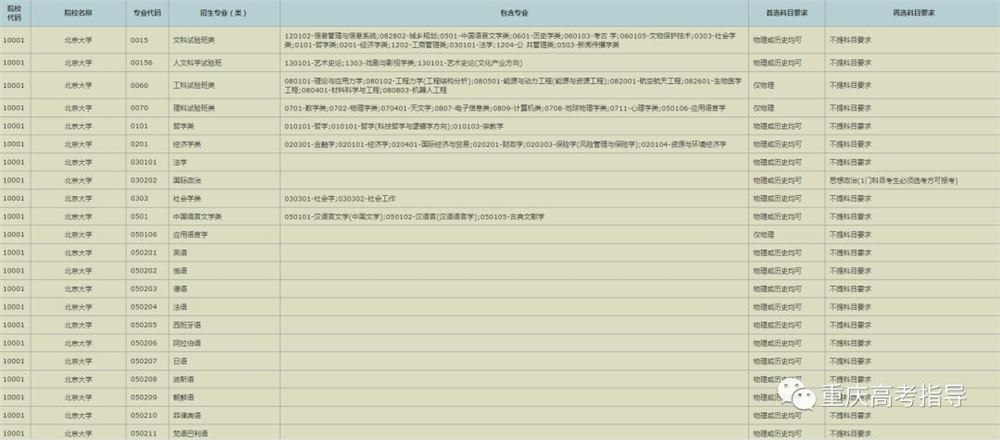This screenshot has width=1000, height=440.
Task: Click the major name 德语
Action: tap(180, 288)
